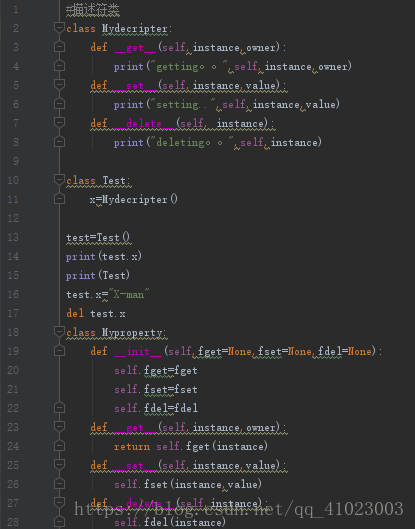The height and width of the screenshot is (529, 415).
Task: Click the class name Test on line 10
Action: point(114,180)
